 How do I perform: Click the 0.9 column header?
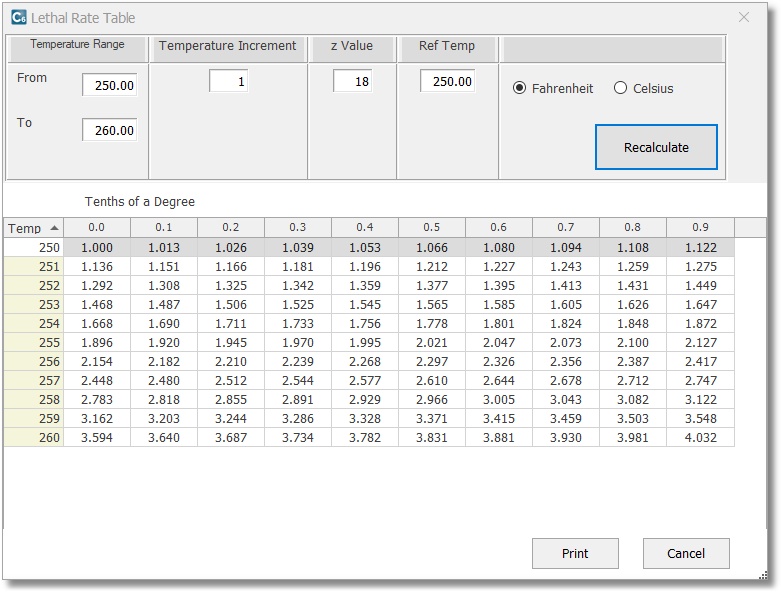point(700,227)
